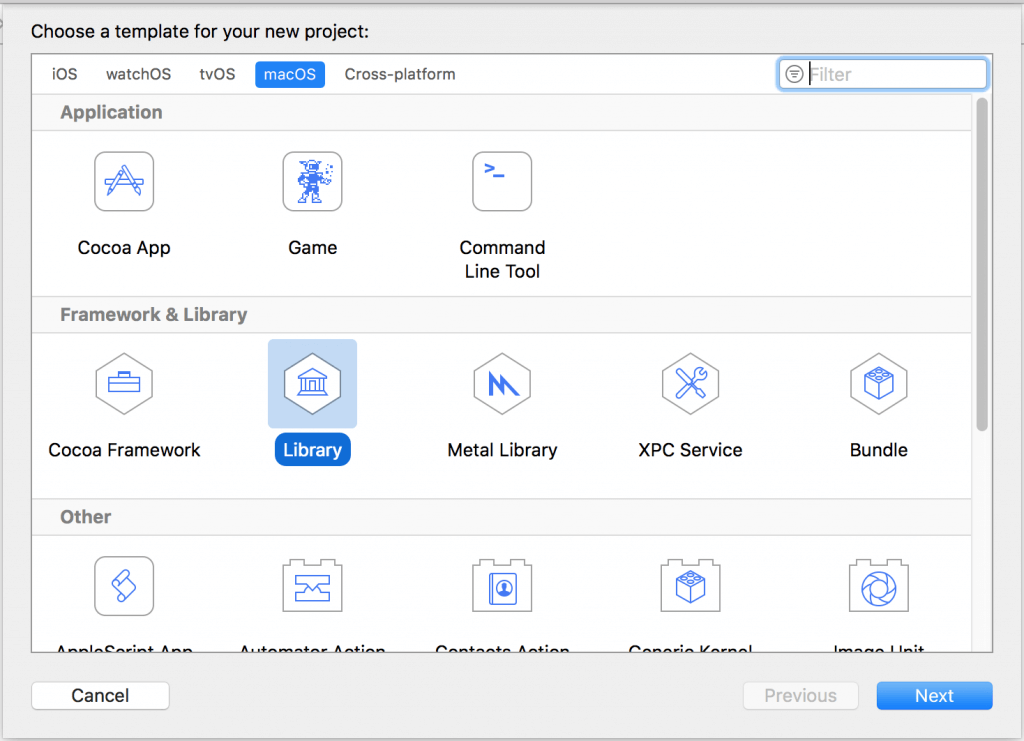Pick the Bundle template icon
The width and height of the screenshot is (1024, 741).
point(878,383)
